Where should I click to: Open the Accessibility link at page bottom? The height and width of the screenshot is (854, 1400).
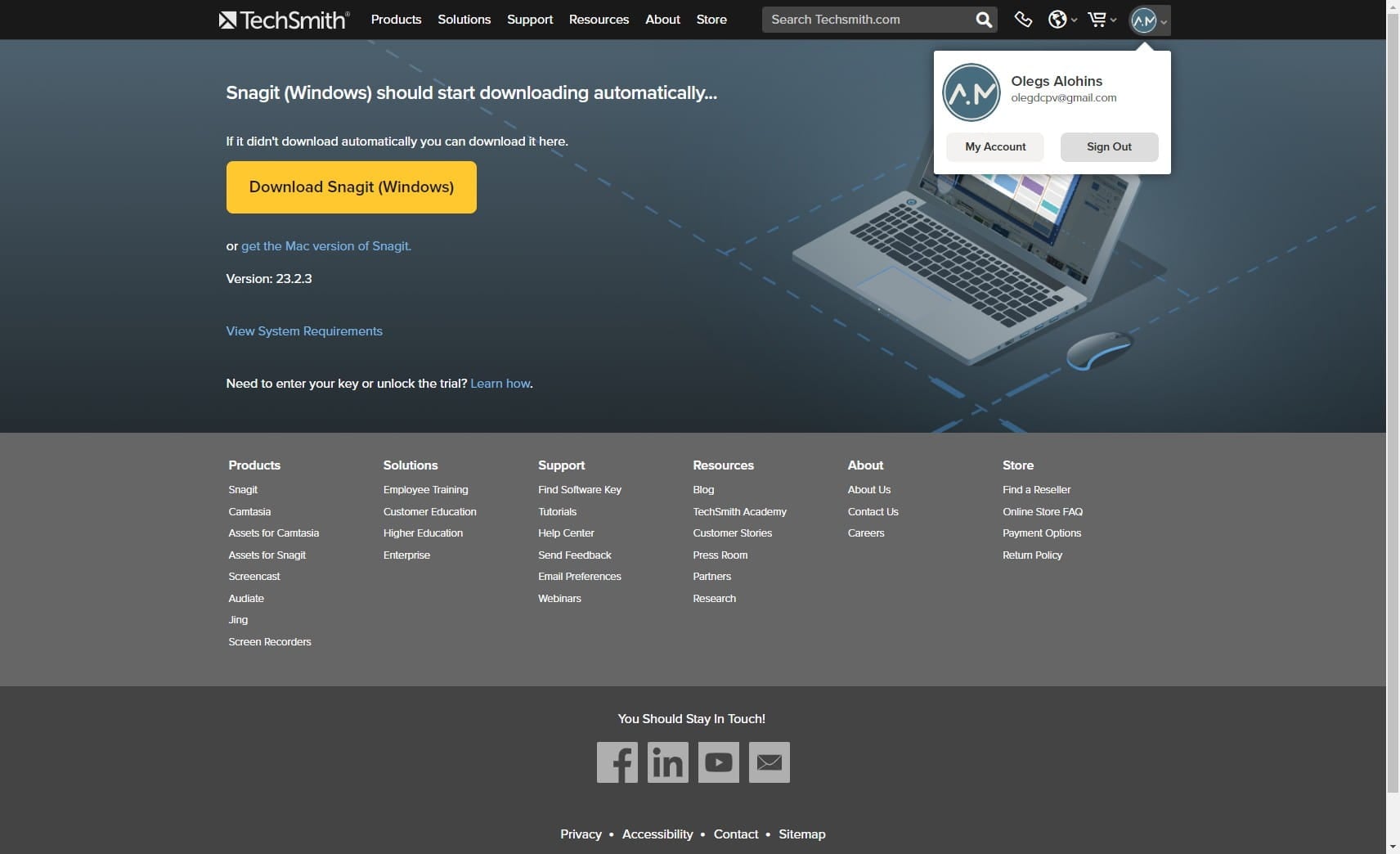(657, 834)
